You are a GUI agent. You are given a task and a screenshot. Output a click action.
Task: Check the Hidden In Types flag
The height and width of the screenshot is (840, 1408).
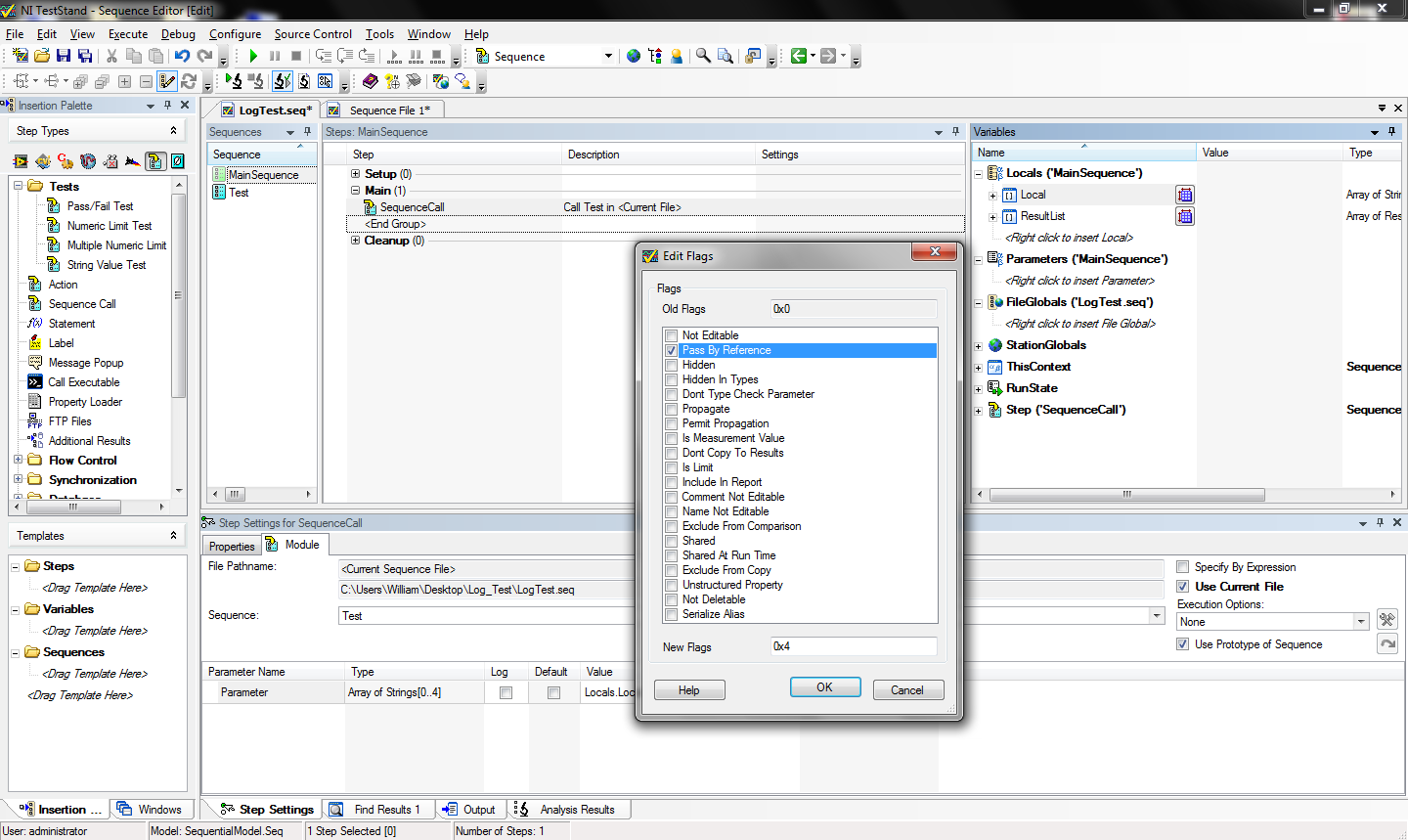[x=672, y=379]
